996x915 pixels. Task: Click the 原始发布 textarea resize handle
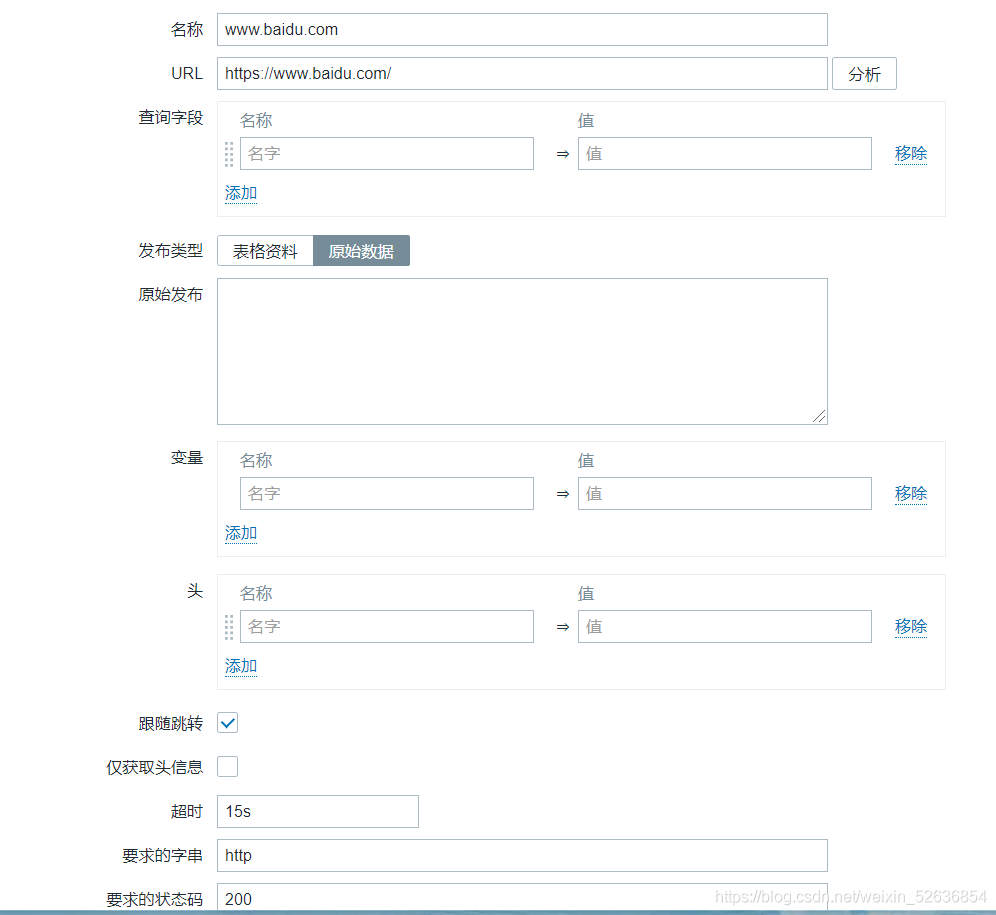819,416
